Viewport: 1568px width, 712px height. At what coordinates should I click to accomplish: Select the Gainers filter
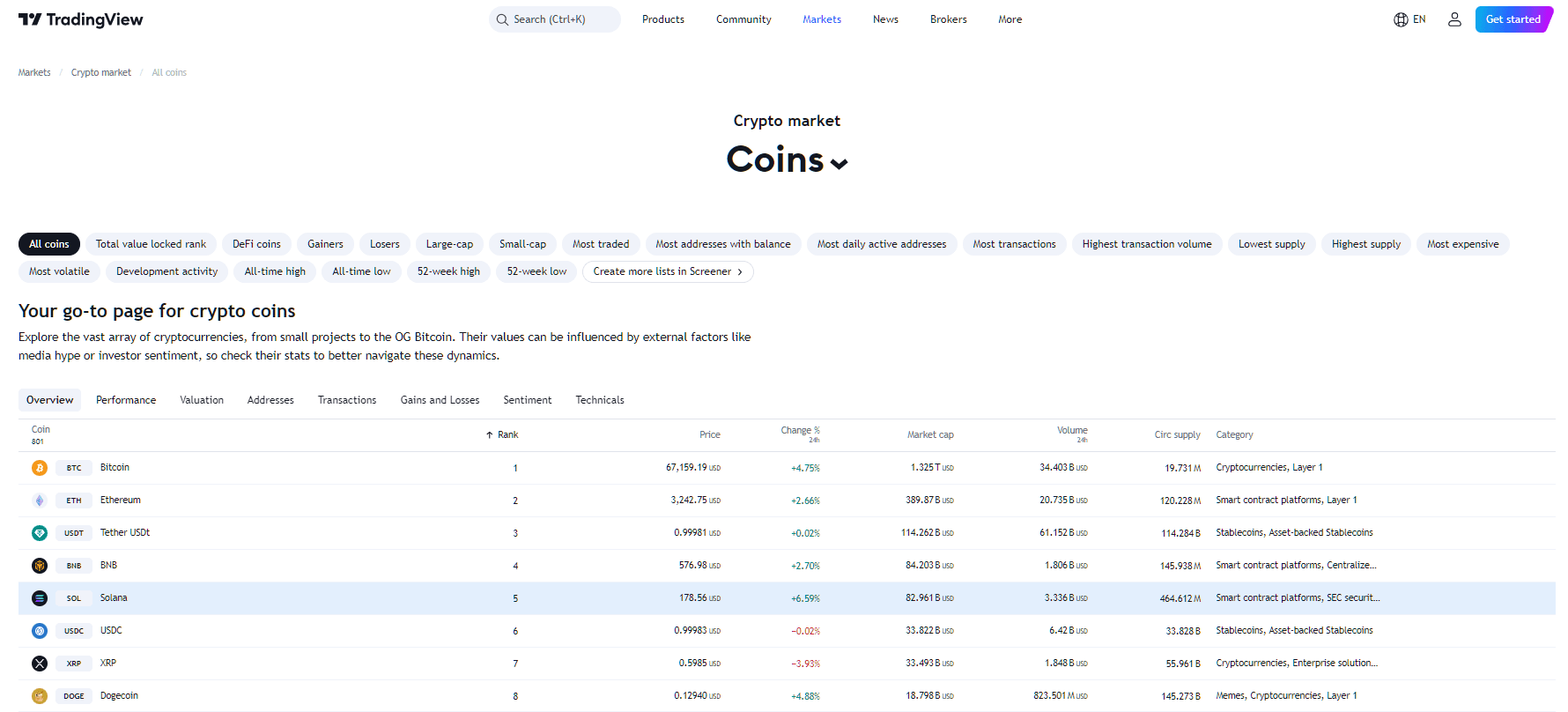(325, 244)
